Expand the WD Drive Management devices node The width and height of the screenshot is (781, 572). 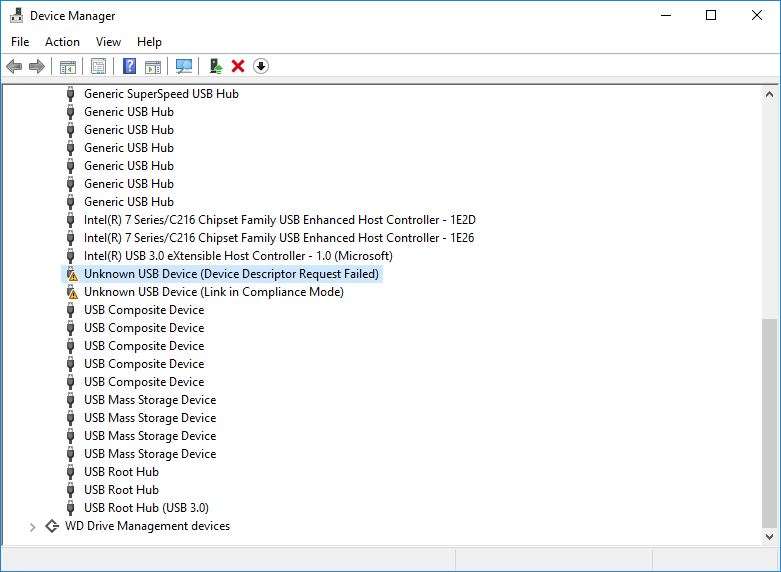point(32,527)
